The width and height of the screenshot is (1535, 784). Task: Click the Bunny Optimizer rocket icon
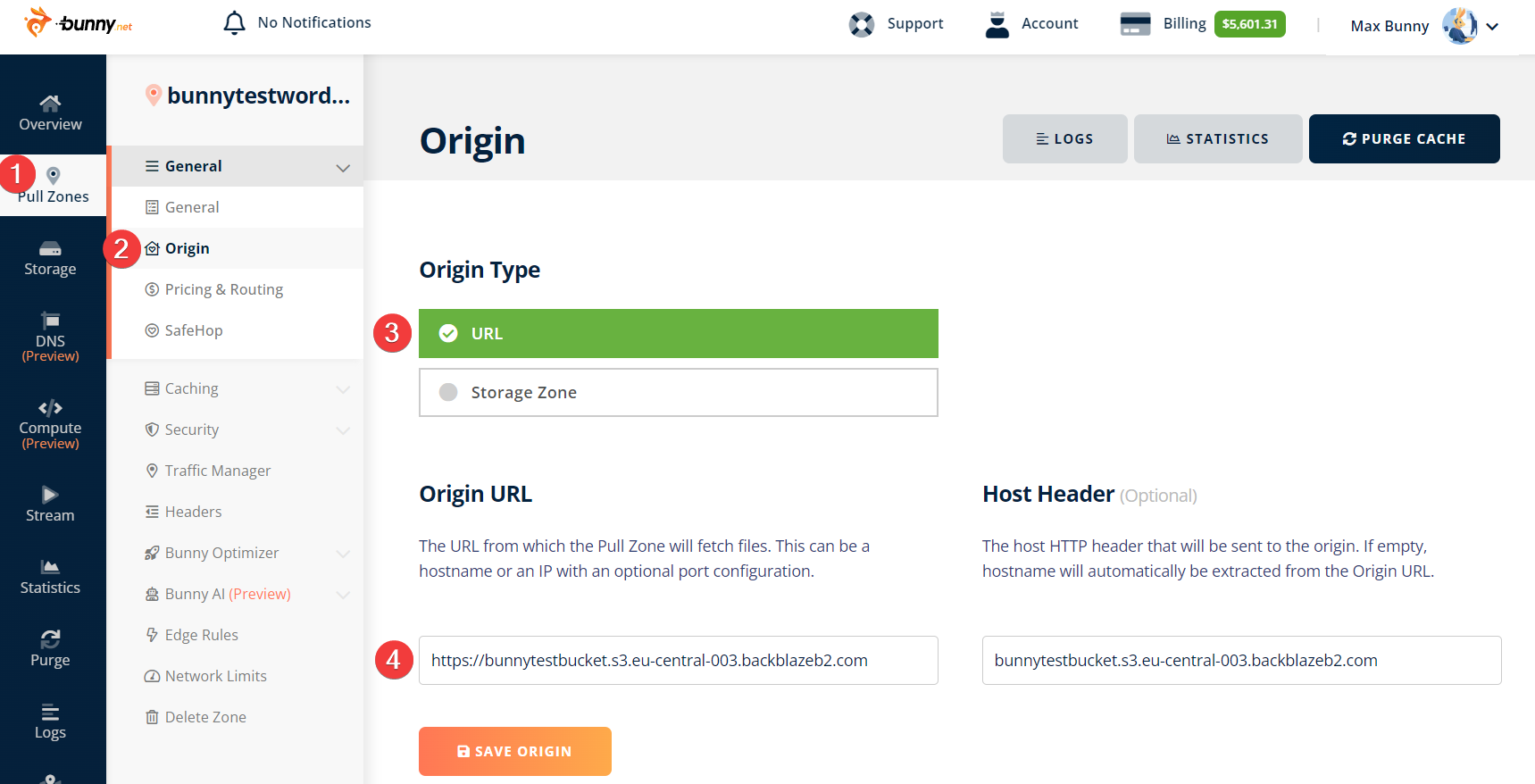click(152, 553)
